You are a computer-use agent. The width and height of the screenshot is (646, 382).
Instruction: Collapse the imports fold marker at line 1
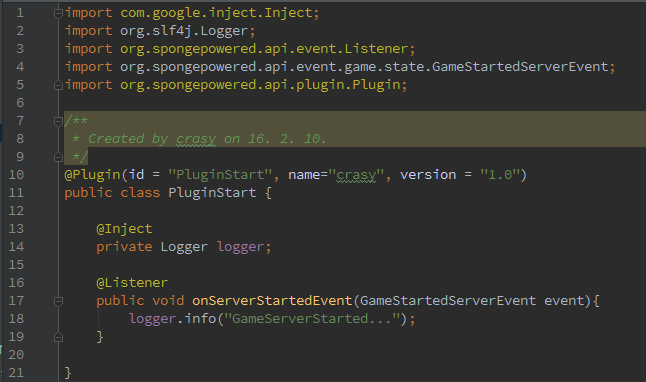(59, 14)
